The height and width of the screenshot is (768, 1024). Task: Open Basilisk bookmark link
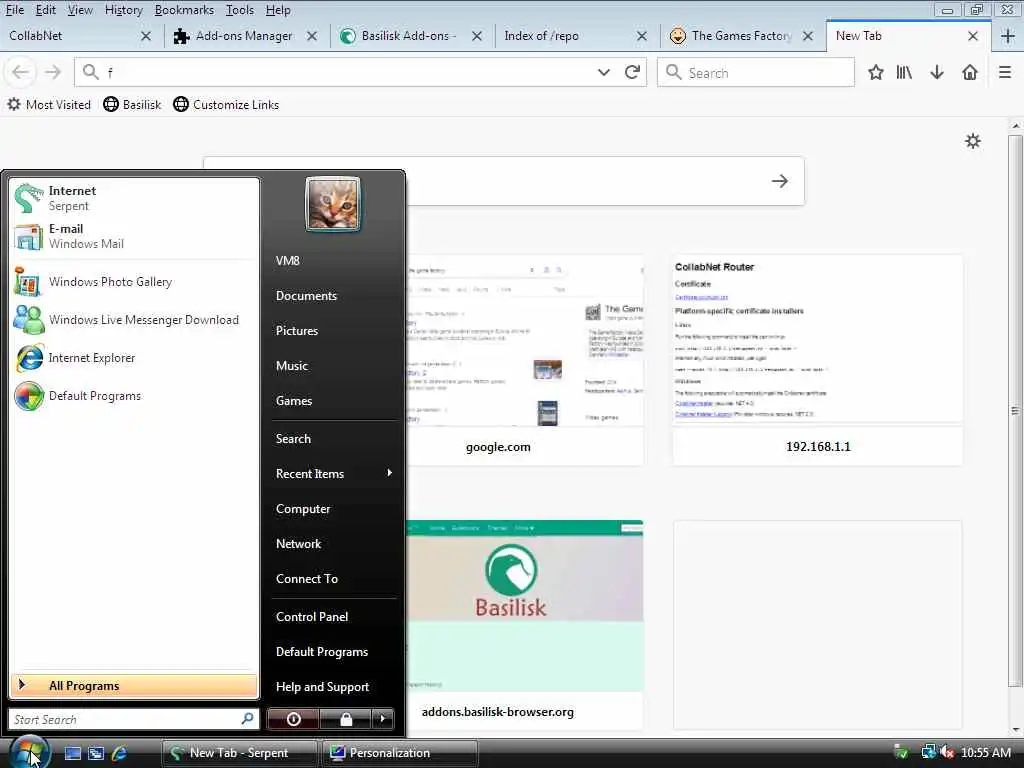click(x=132, y=104)
